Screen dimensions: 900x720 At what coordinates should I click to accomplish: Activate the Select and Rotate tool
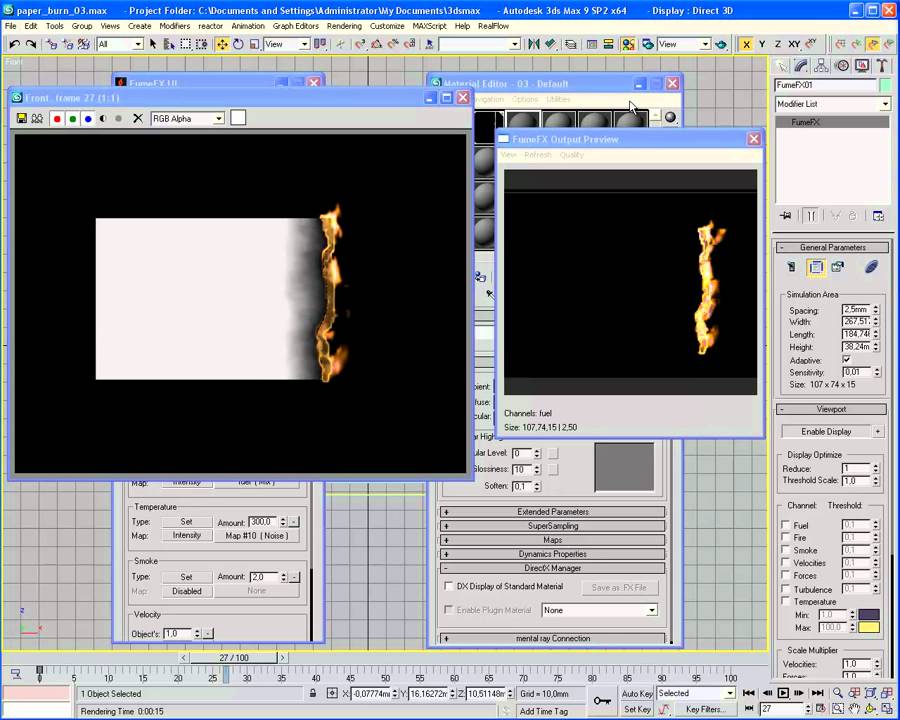click(238, 44)
